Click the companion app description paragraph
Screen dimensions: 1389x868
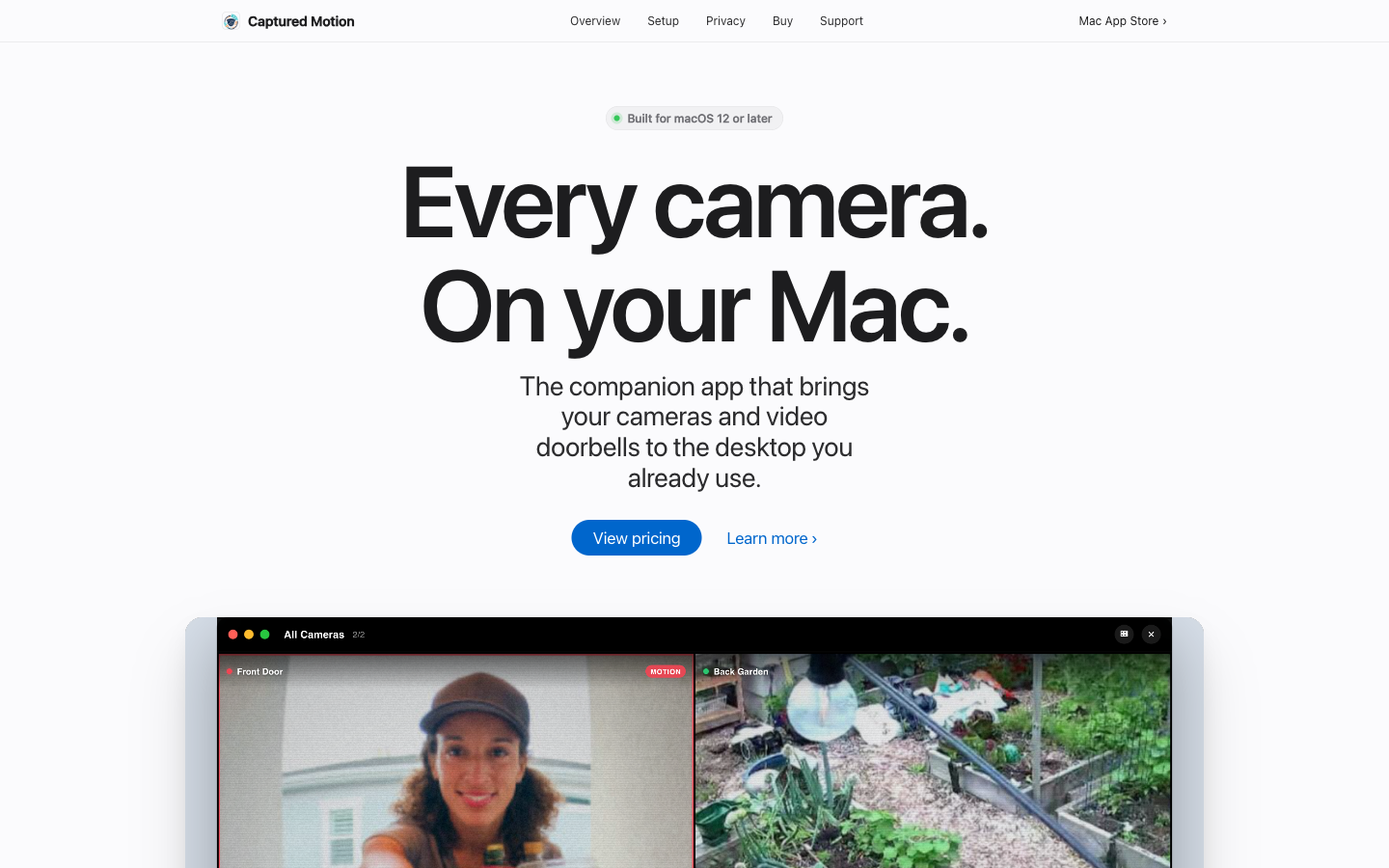[x=694, y=432]
